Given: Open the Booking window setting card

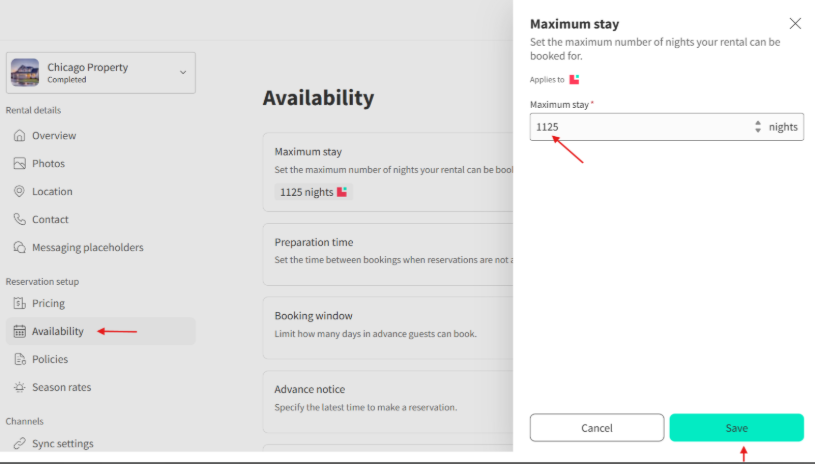Looking at the screenshot, I should (388, 327).
